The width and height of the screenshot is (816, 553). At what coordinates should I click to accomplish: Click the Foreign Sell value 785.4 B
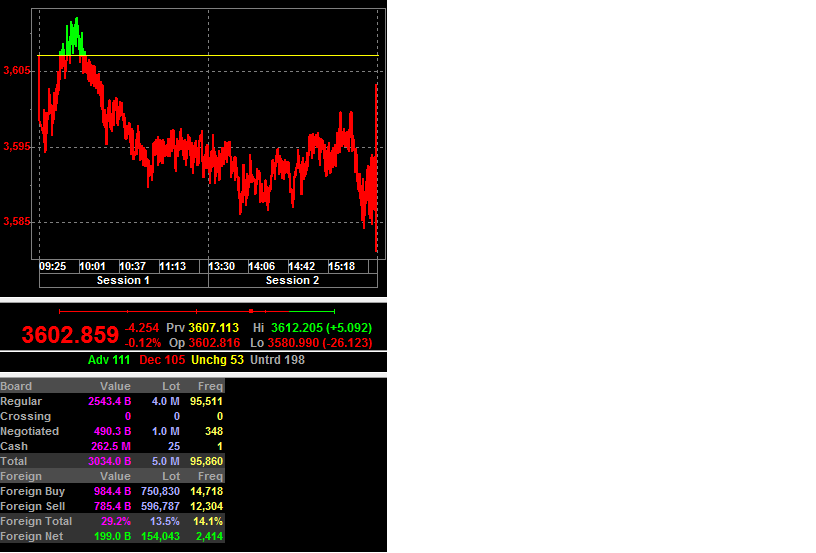(112, 507)
